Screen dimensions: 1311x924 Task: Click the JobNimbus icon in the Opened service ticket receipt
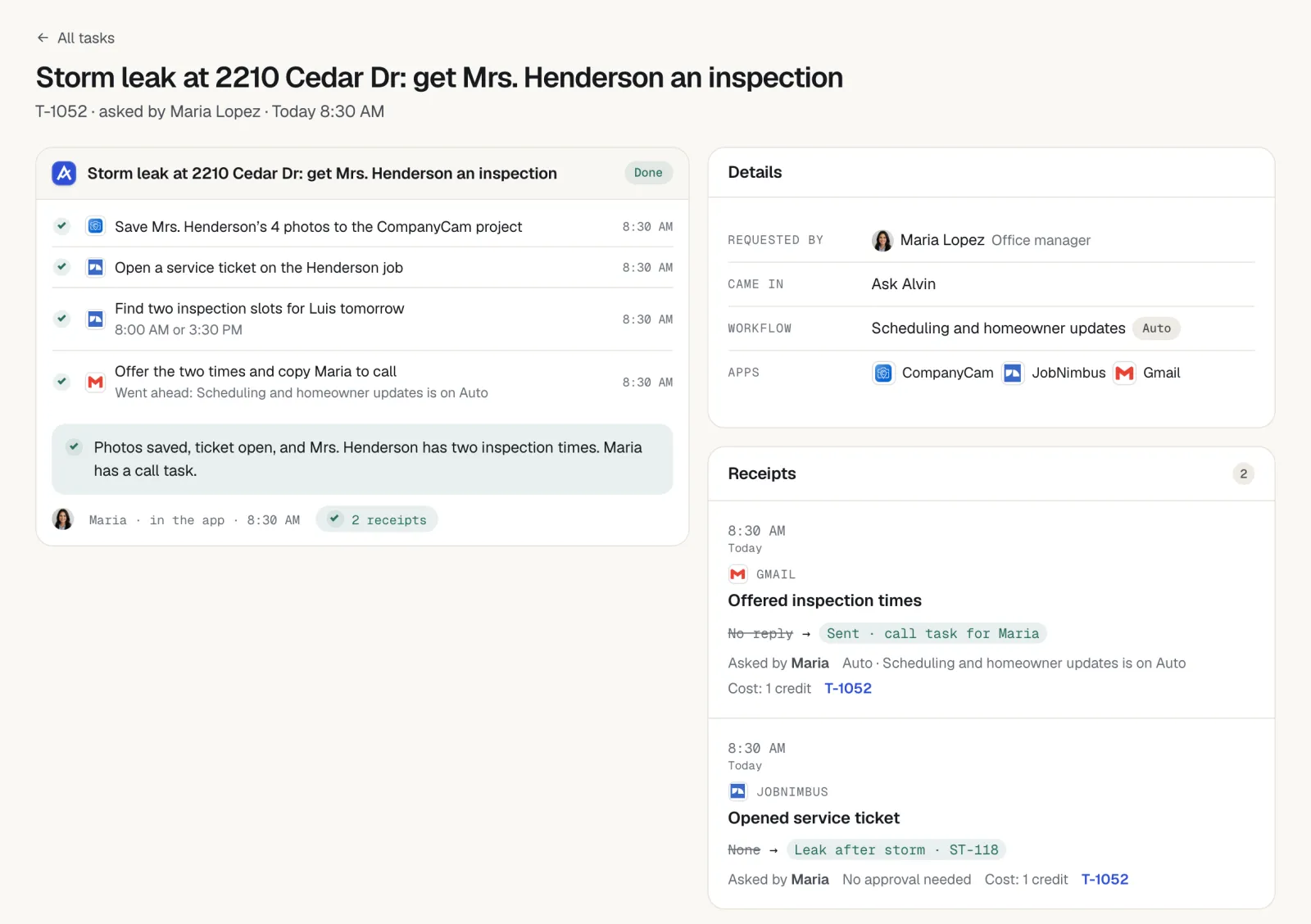[737, 791]
